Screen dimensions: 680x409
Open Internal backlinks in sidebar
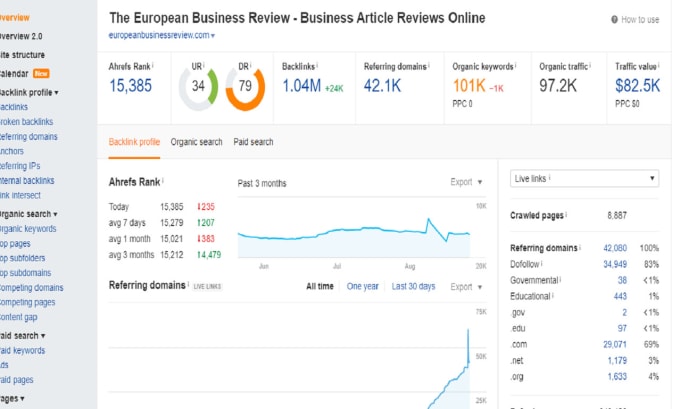[27, 180]
